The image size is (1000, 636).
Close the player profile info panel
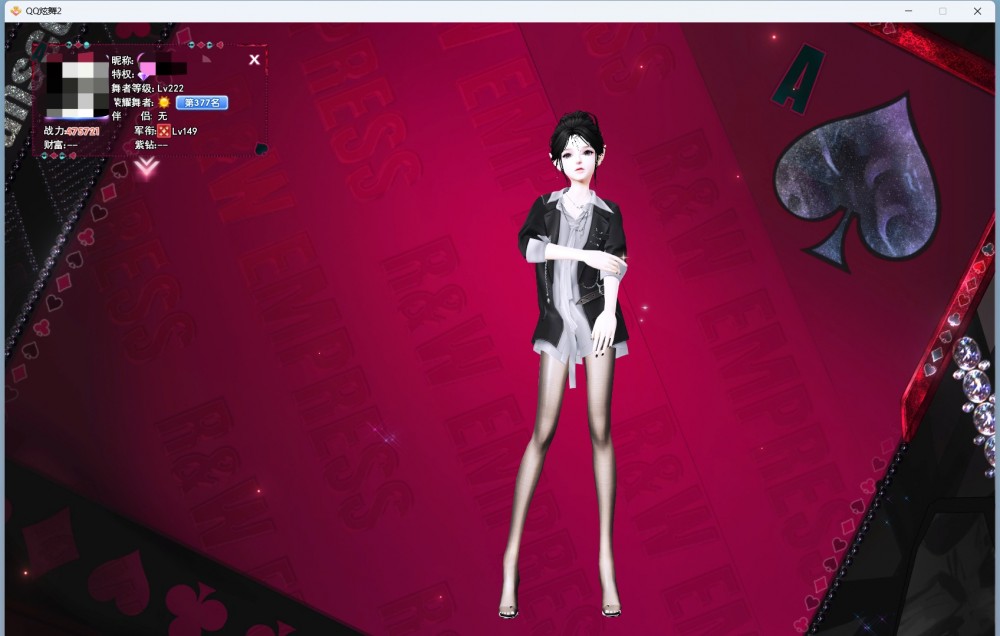[254, 60]
